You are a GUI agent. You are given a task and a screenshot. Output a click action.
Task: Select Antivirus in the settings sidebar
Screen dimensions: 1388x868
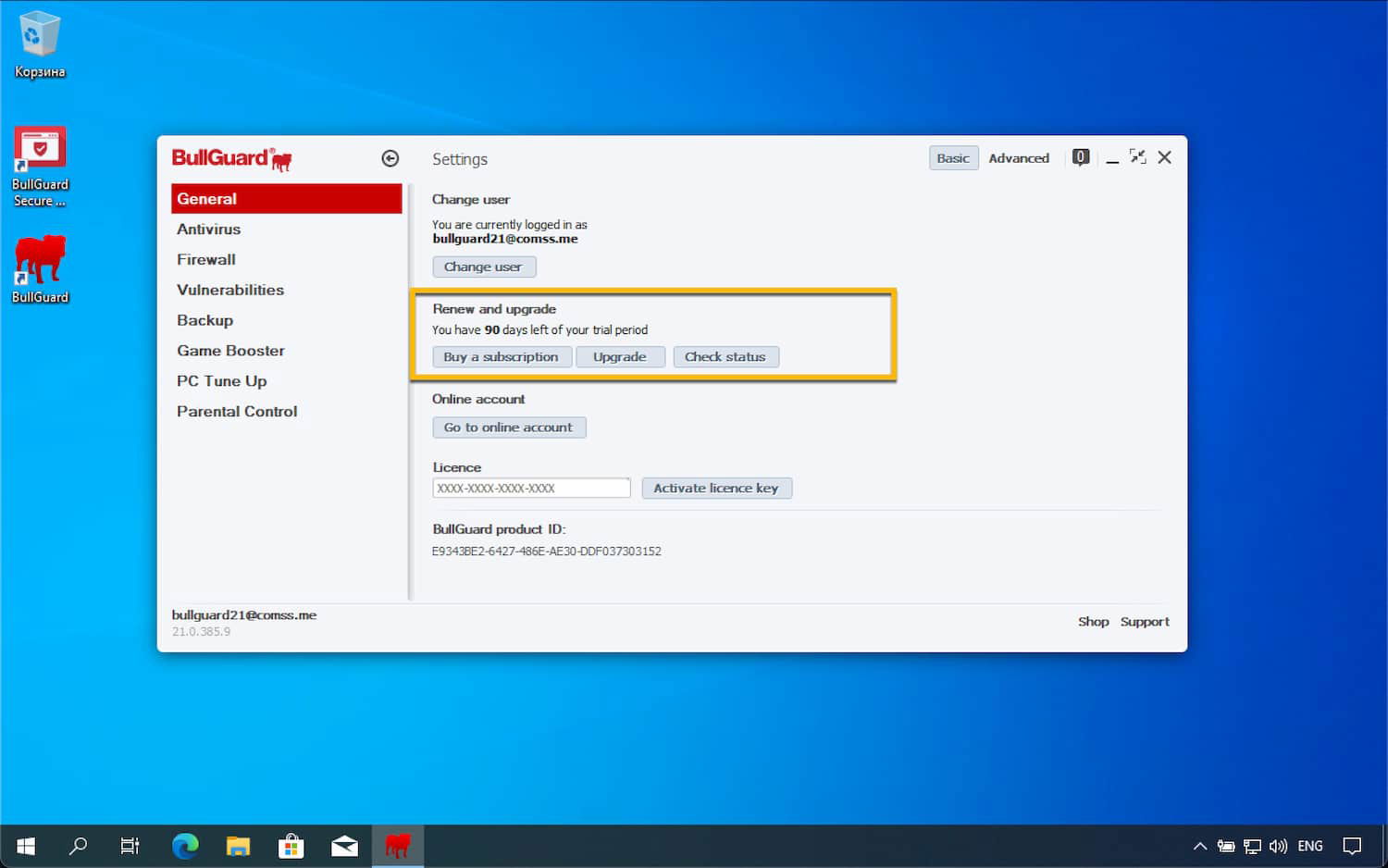point(209,229)
